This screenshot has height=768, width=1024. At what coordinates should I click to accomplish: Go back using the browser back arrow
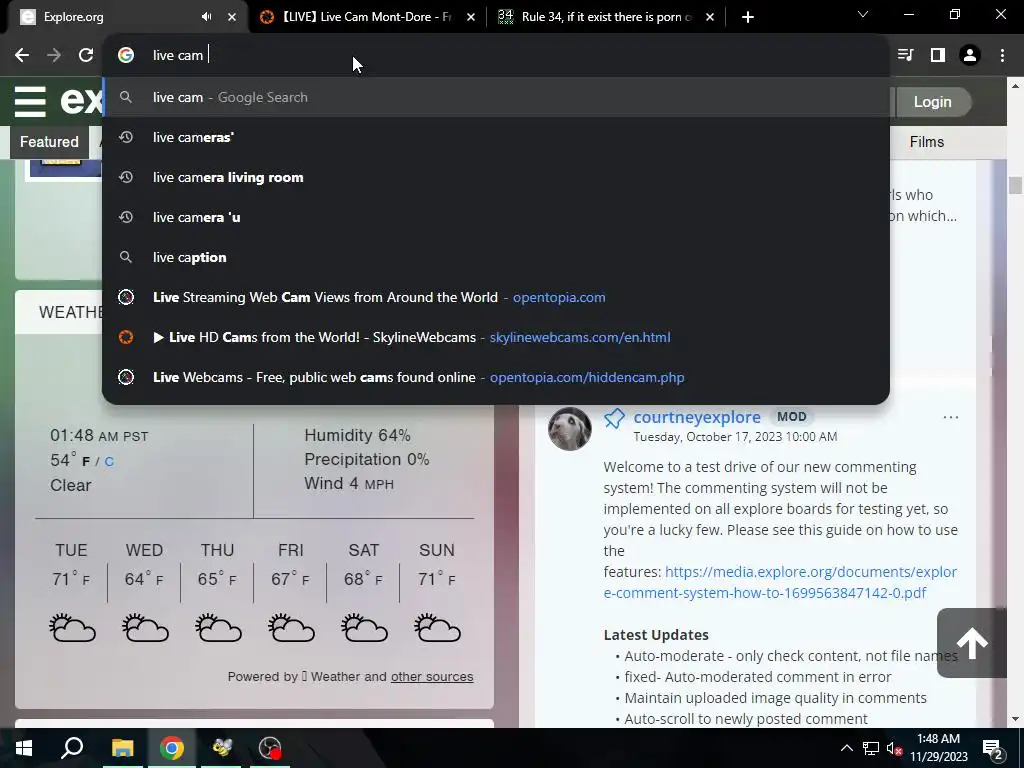click(22, 56)
